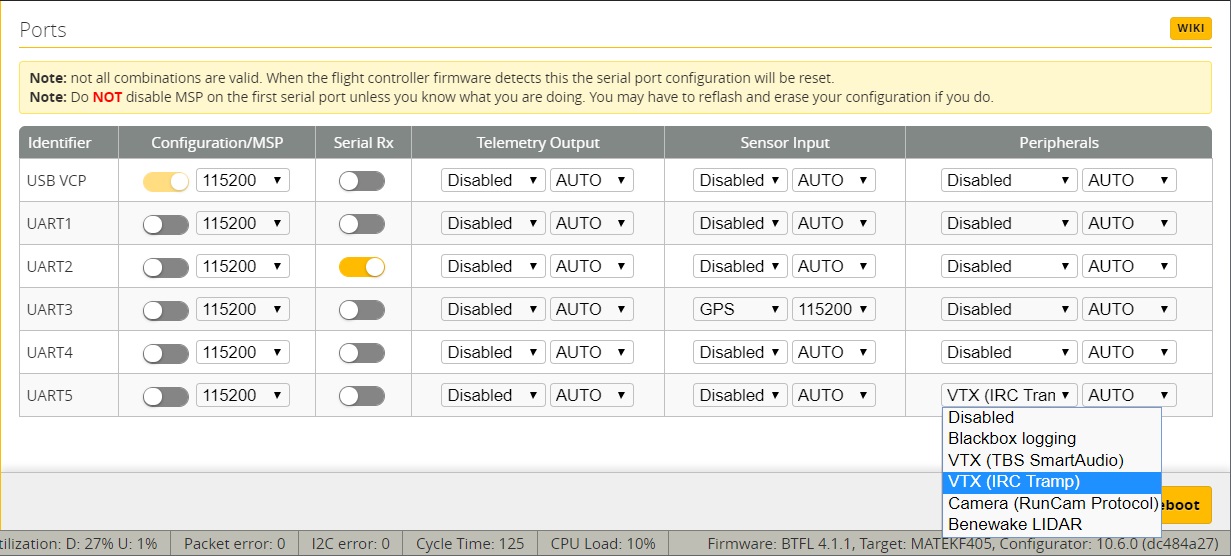Open UART1 Telemetry Output dropdown
The image size is (1231, 556).
point(493,224)
